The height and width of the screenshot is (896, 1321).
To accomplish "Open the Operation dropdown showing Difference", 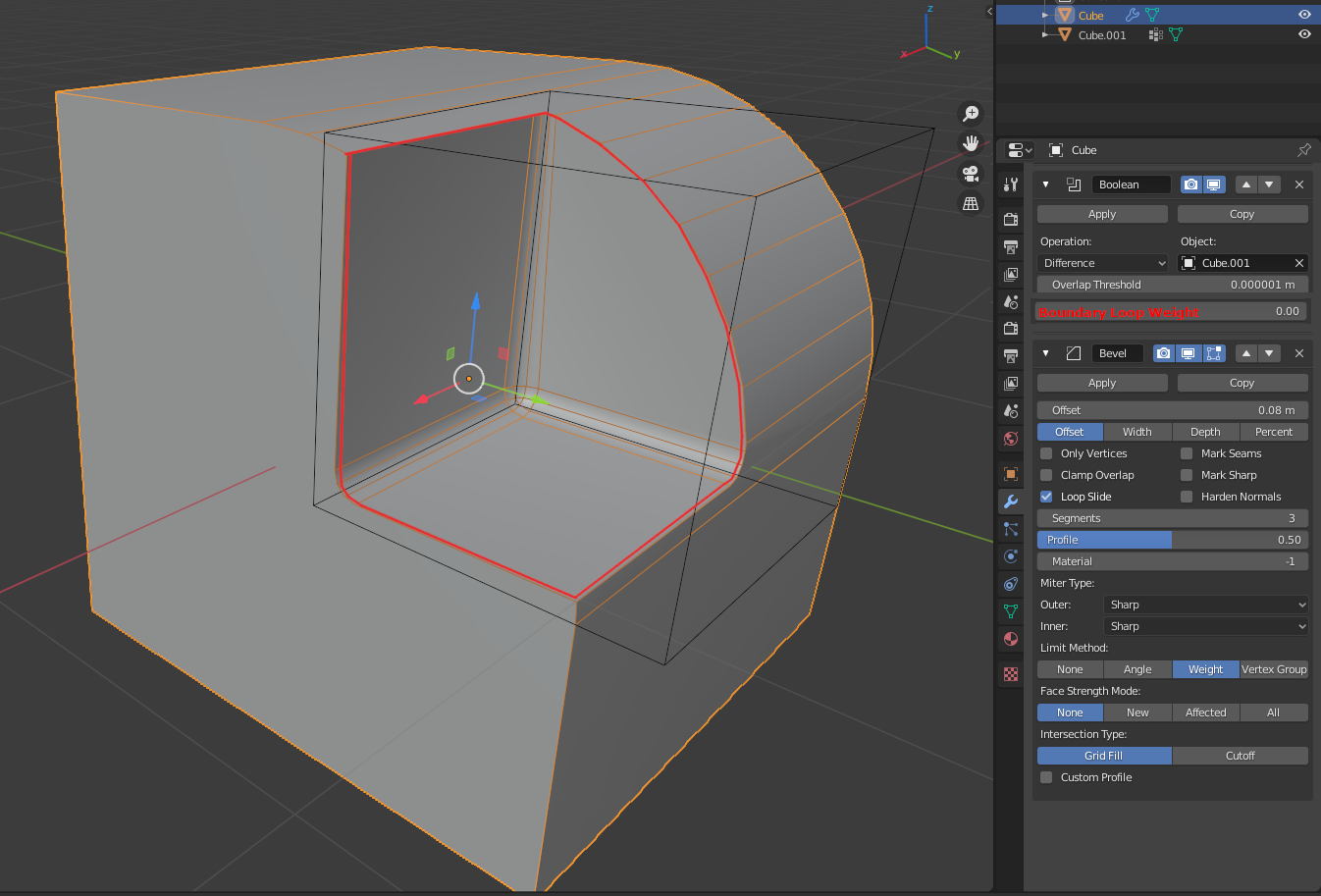I will pos(1103,263).
